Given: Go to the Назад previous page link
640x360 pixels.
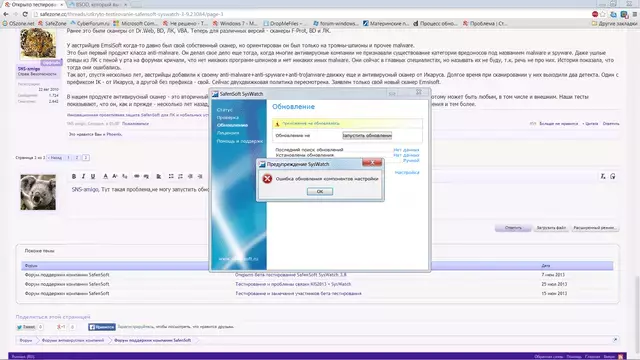Looking at the screenshot, I should 55,158.
